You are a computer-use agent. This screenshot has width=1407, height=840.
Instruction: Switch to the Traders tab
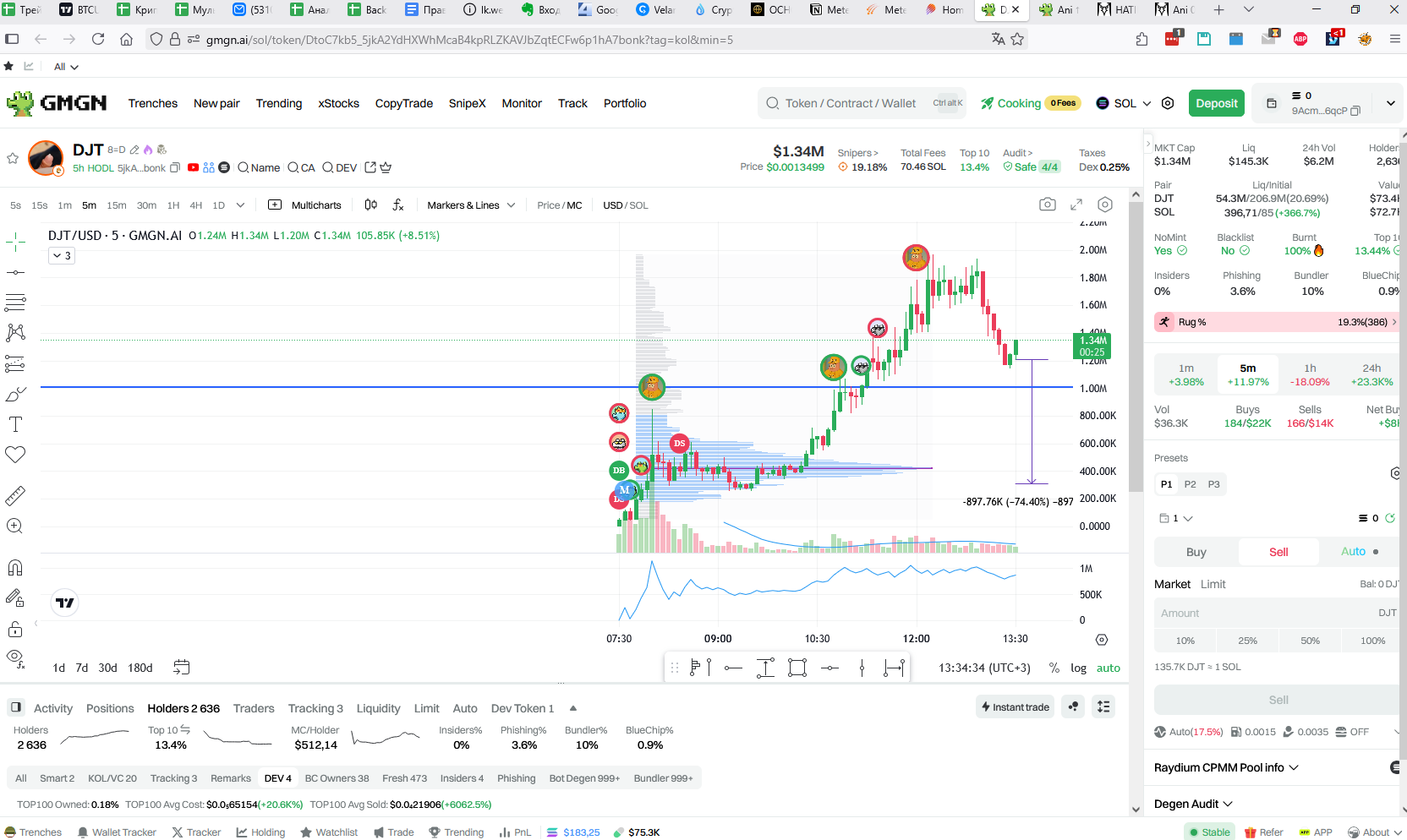tap(254, 708)
